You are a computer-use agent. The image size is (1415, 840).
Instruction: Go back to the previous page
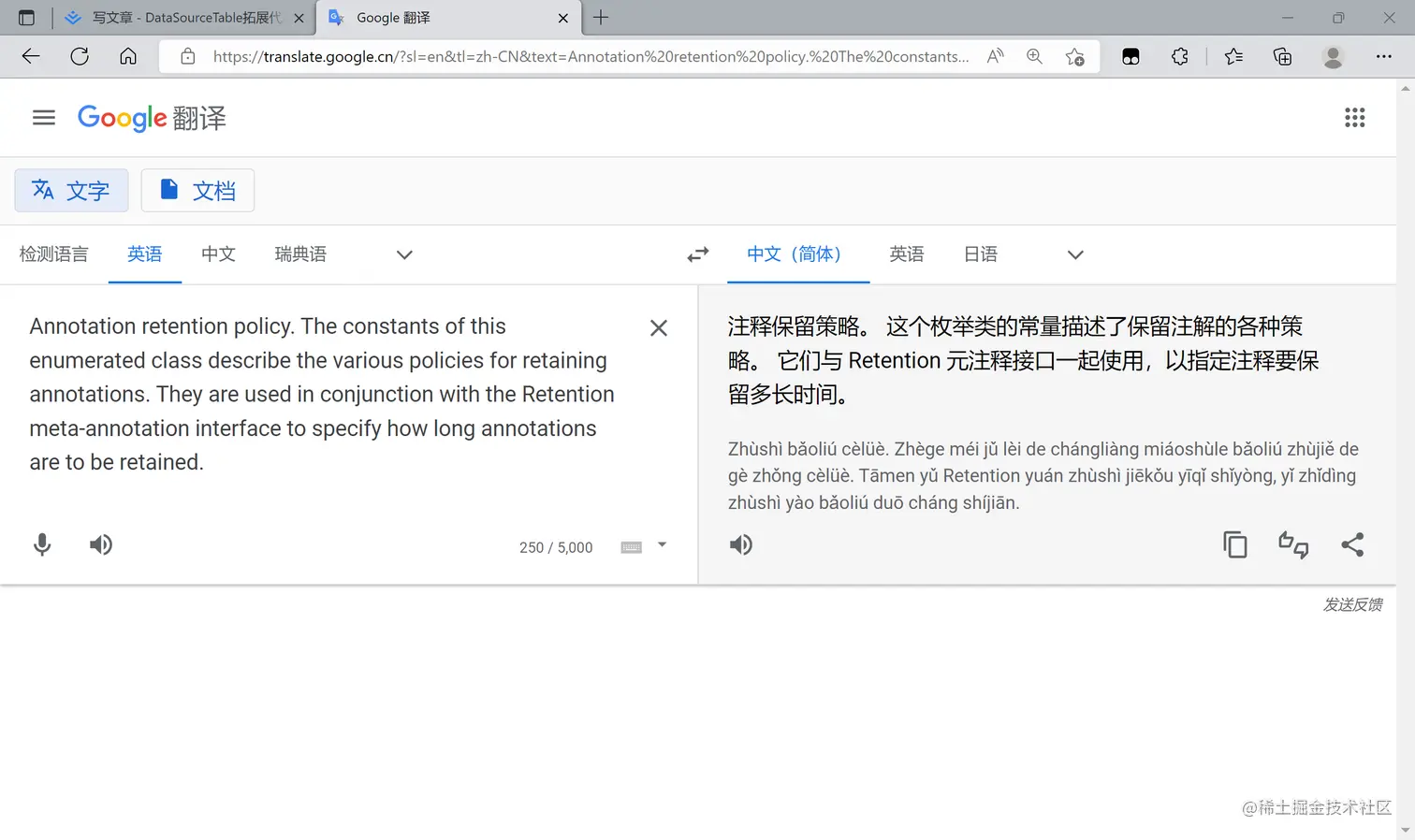click(x=31, y=56)
